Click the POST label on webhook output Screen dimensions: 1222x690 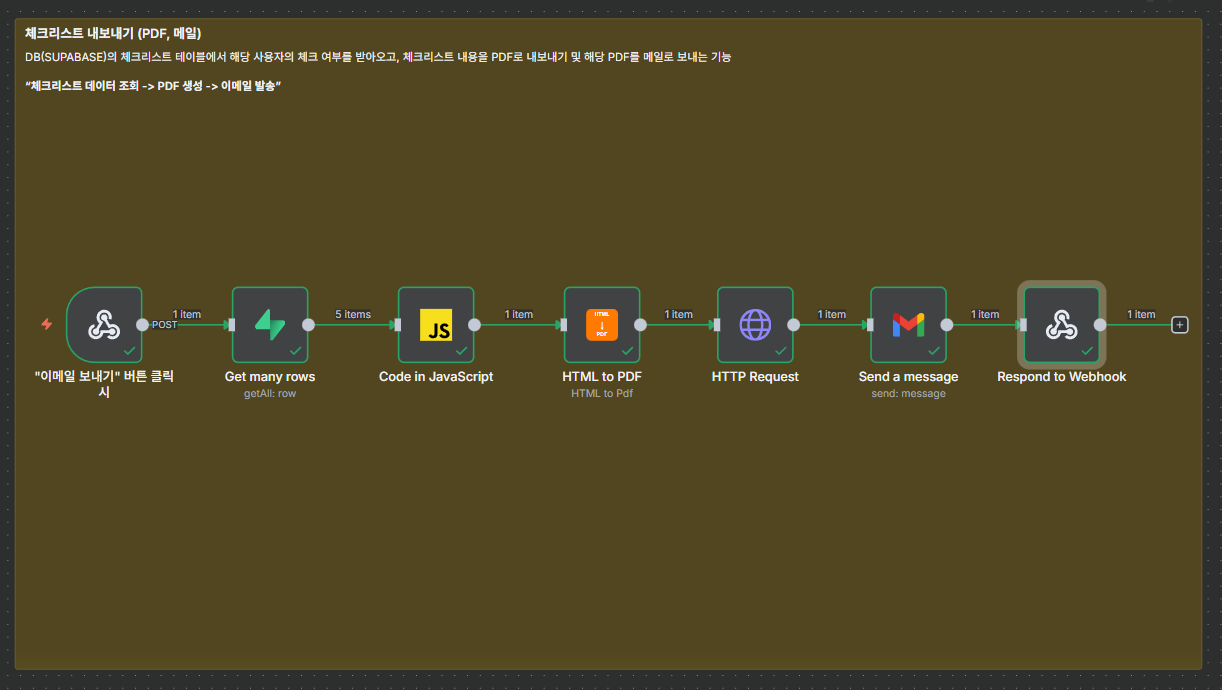(165, 325)
